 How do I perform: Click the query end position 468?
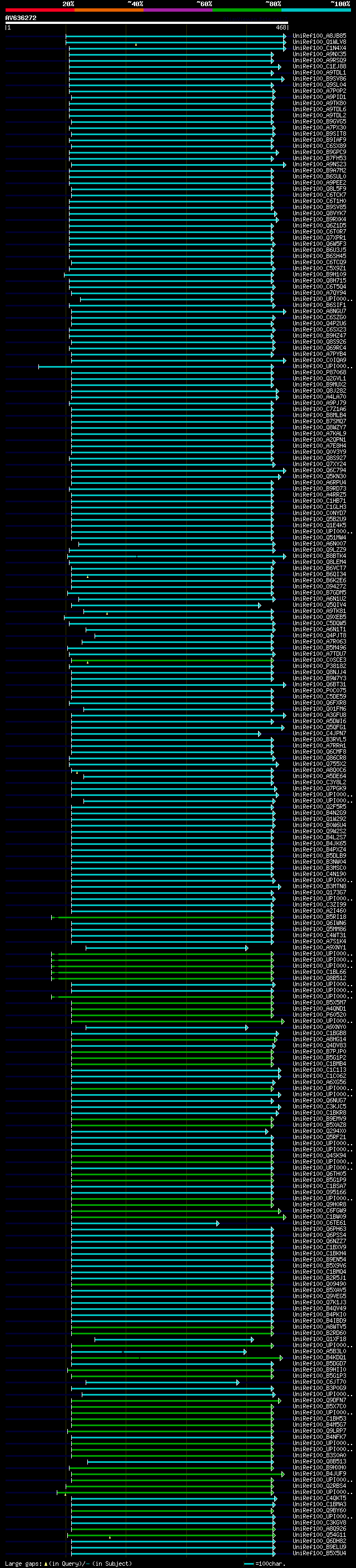pyautogui.click(x=280, y=27)
